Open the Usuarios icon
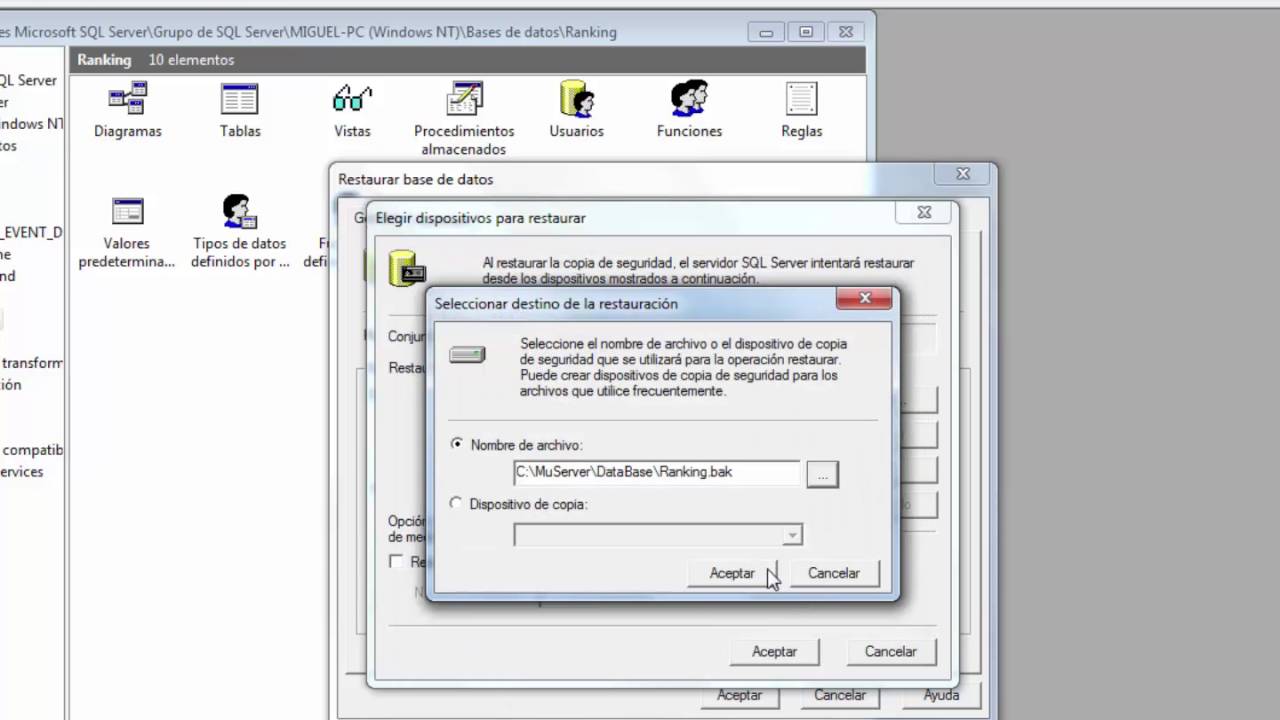Image resolution: width=1280 pixels, height=720 pixels. tap(577, 99)
